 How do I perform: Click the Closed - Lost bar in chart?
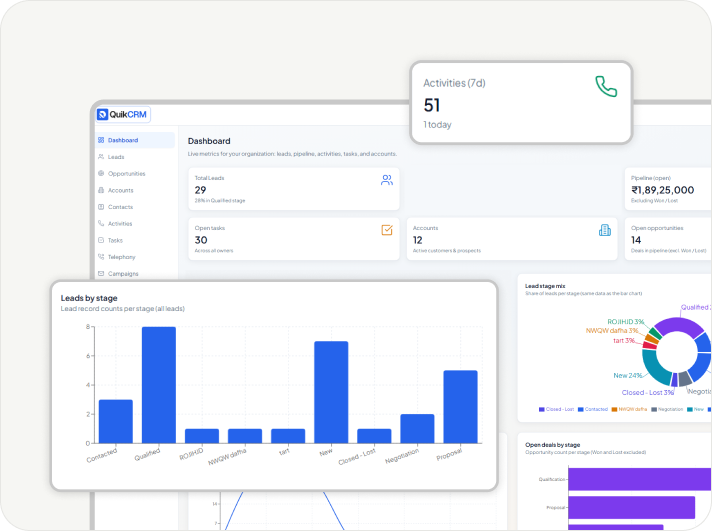pyautogui.click(x=374, y=436)
